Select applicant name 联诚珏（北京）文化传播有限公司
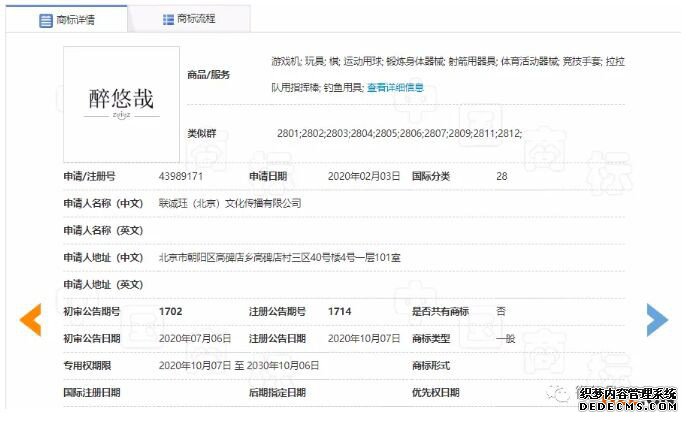Screen dimensions: 688x421 230,203
